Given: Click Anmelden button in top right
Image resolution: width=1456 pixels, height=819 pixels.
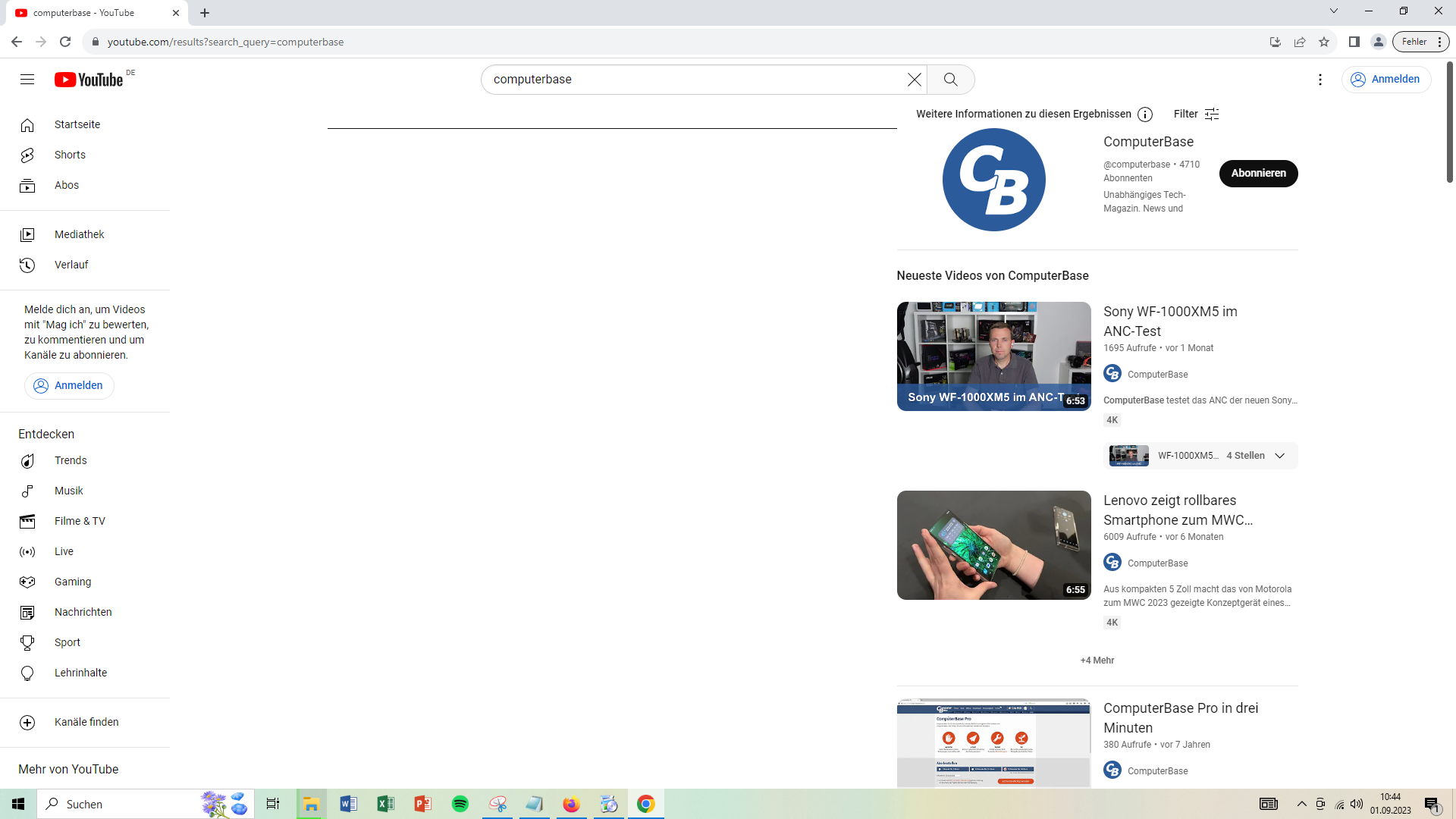Looking at the screenshot, I should point(1386,79).
